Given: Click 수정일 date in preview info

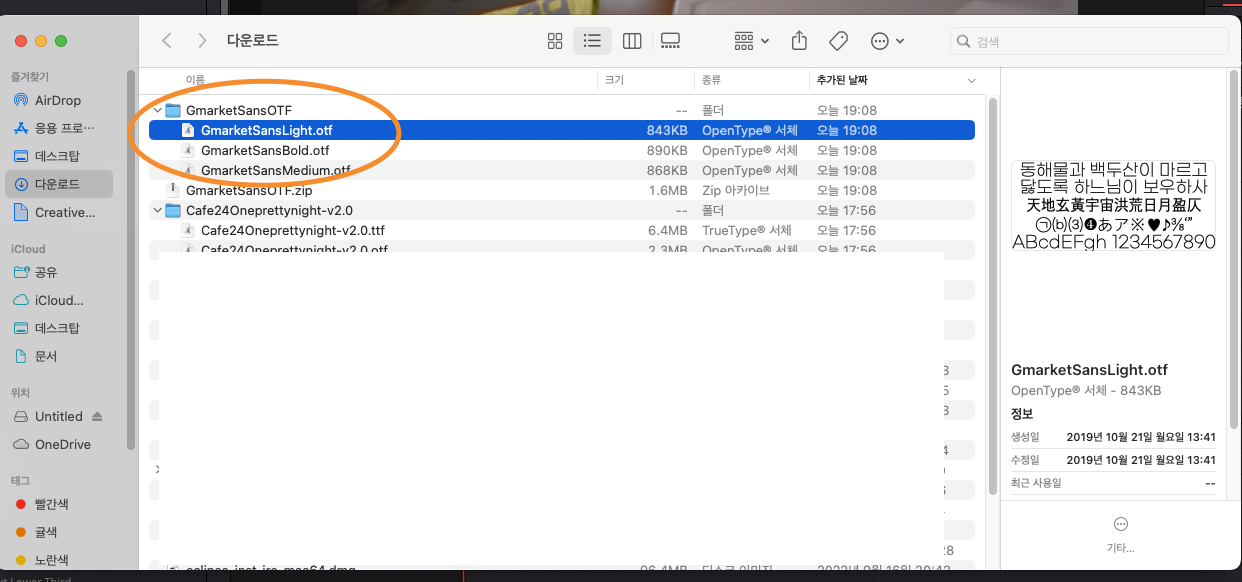Looking at the screenshot, I should click(1141, 460).
